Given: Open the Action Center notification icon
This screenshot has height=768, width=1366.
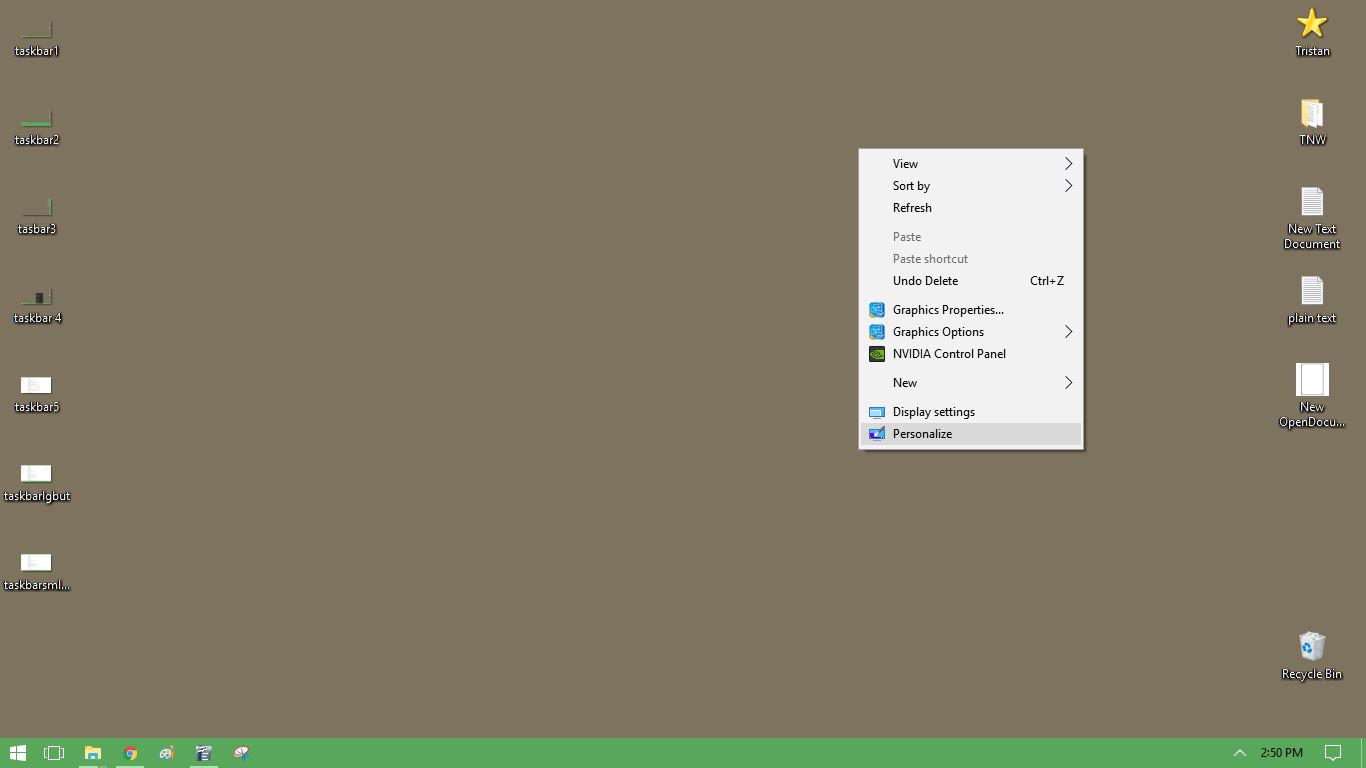Looking at the screenshot, I should 1333,753.
